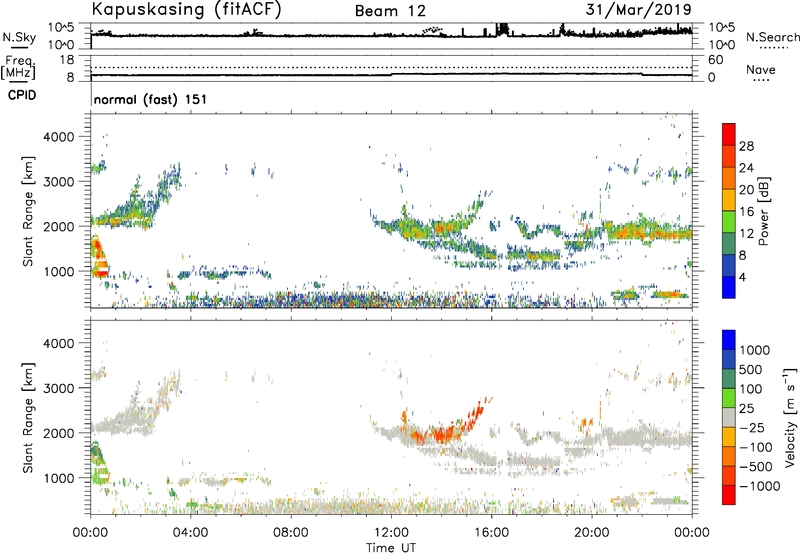Select the 'Beam 12' label

[x=390, y=11]
